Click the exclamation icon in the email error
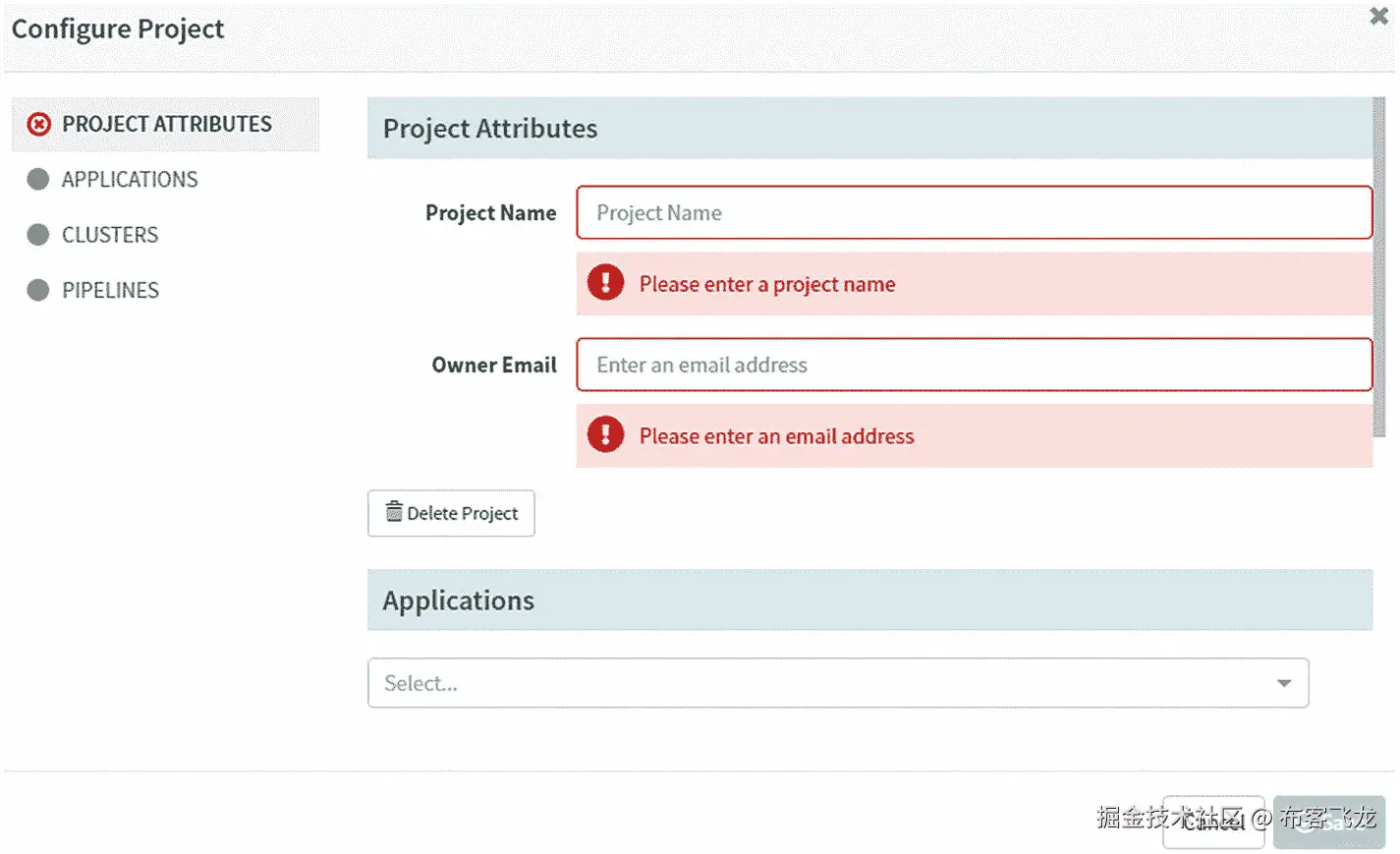 pyautogui.click(x=605, y=434)
